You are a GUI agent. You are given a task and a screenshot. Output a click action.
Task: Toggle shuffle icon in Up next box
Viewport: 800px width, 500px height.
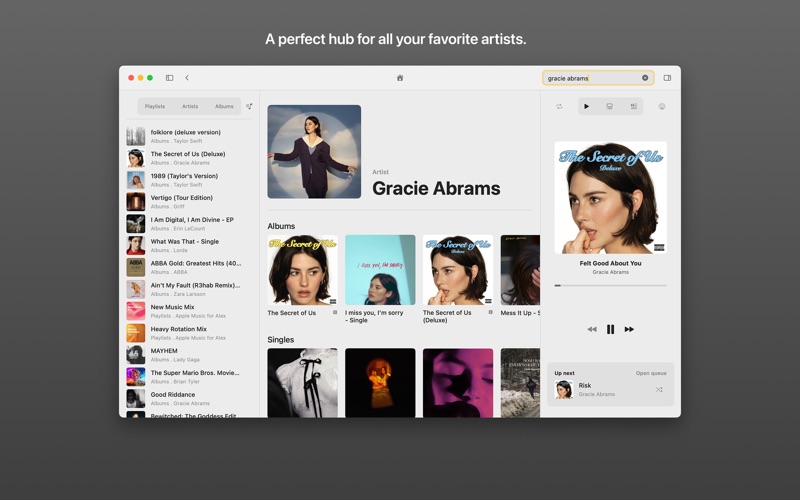(x=659, y=390)
